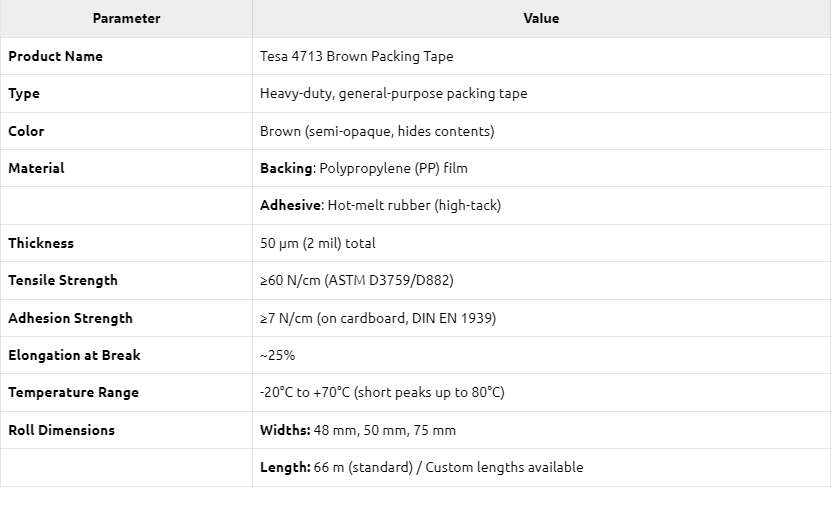Click the ≥60 N/cm tensile value

tap(357, 281)
